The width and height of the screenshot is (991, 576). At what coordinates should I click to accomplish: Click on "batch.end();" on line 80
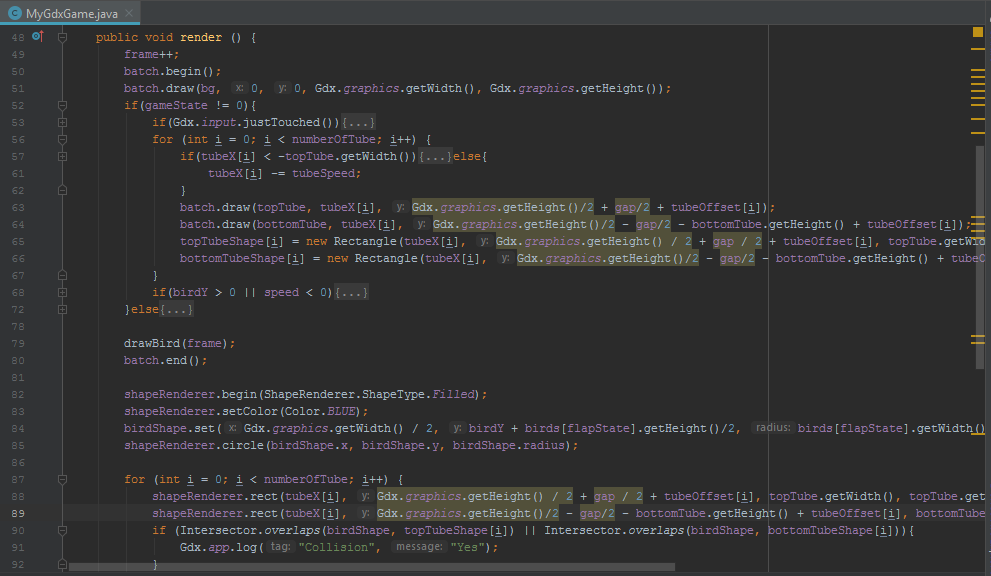166,361
